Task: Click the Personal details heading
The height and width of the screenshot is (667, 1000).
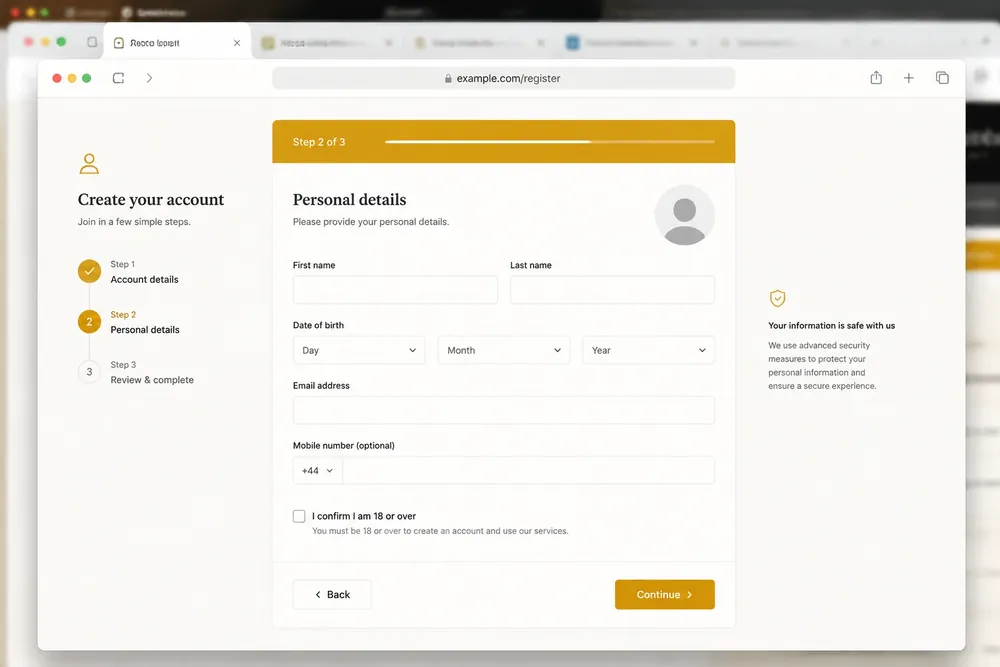Action: tap(349, 200)
